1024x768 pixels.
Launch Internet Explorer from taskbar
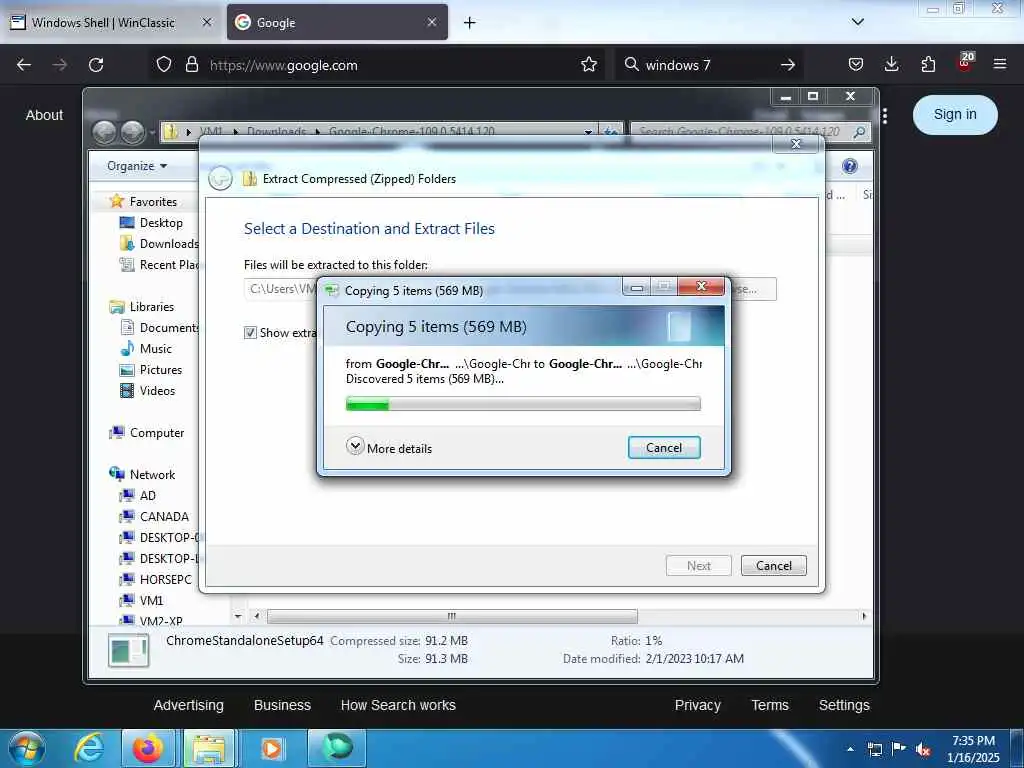[89, 748]
